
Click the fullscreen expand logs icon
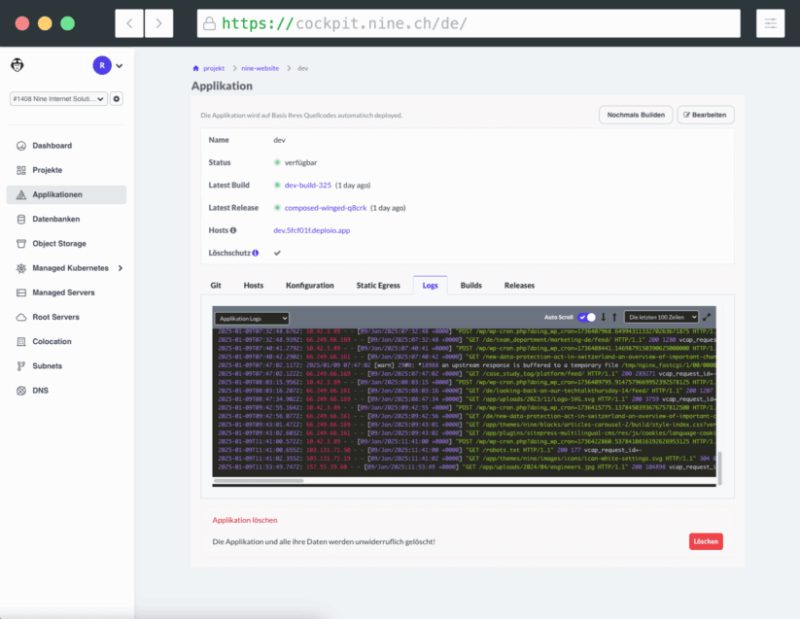tap(707, 317)
